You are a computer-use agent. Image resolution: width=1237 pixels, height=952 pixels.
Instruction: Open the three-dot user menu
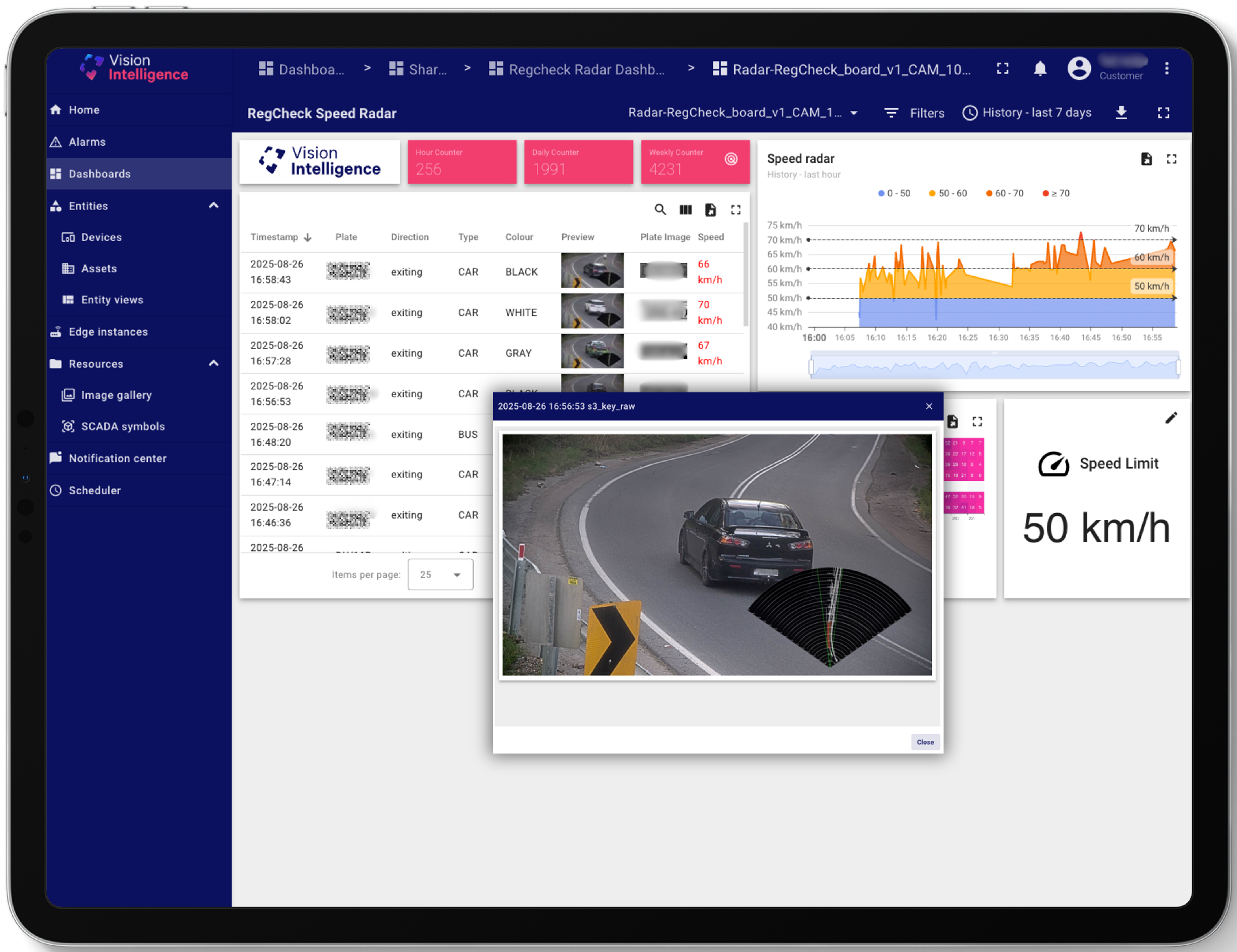point(1166,69)
